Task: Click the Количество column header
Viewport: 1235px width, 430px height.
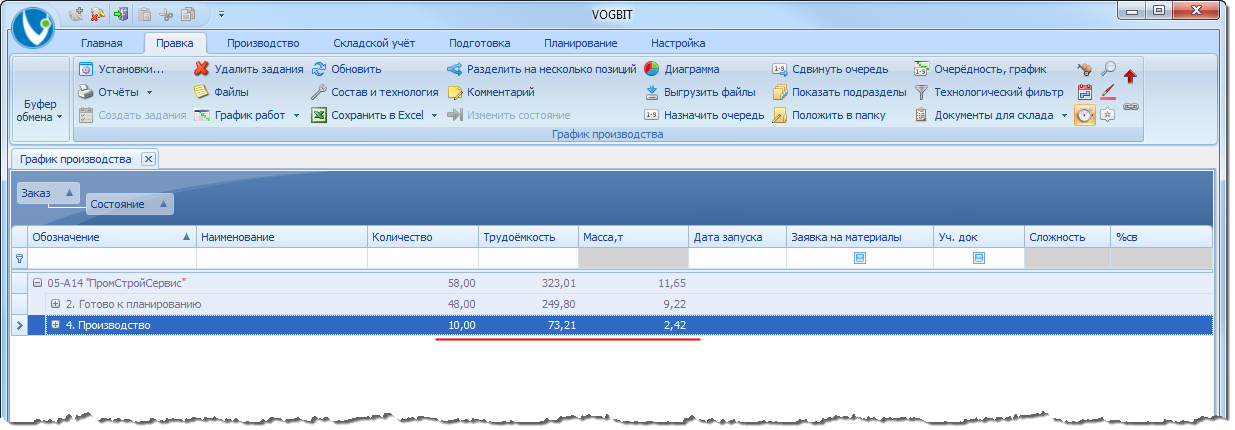Action: click(x=422, y=237)
